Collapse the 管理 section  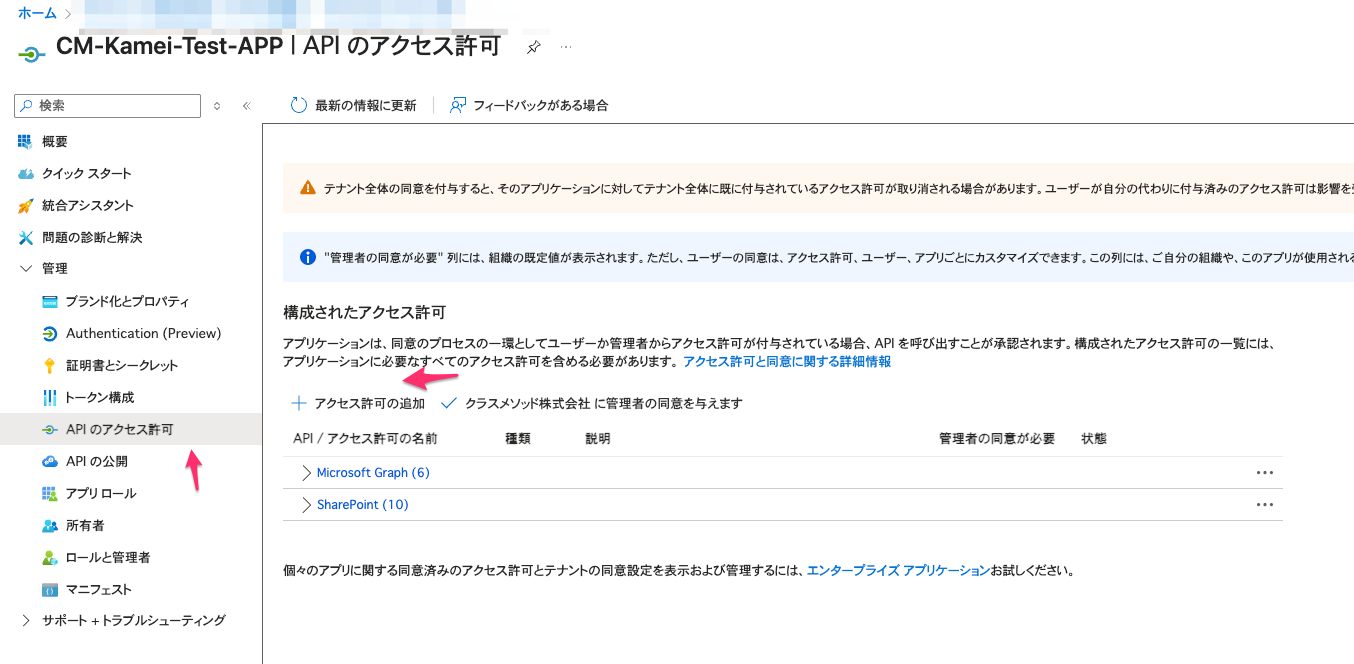pyautogui.click(x=52, y=268)
